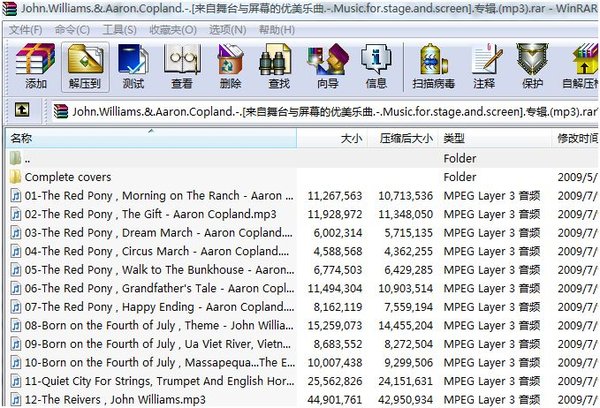Open the 命令(C) menu
The height and width of the screenshot is (408, 600).
pos(72,30)
